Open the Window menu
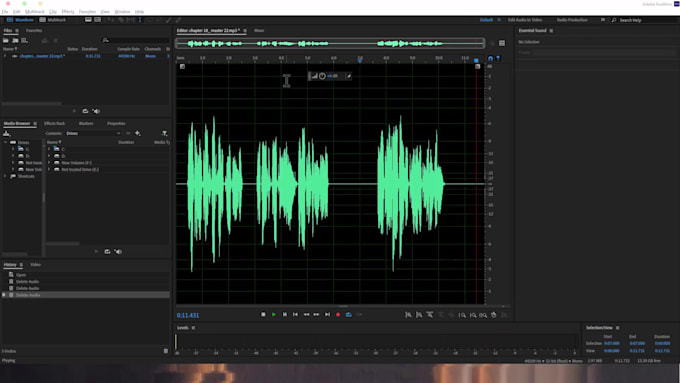The width and height of the screenshot is (680, 383). point(122,12)
